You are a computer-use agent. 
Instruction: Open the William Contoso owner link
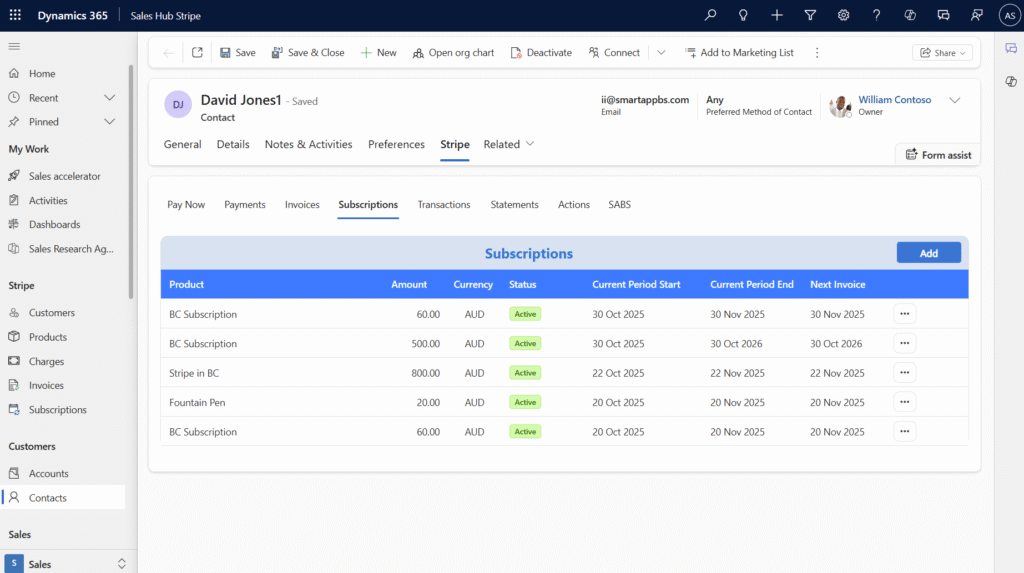895,99
